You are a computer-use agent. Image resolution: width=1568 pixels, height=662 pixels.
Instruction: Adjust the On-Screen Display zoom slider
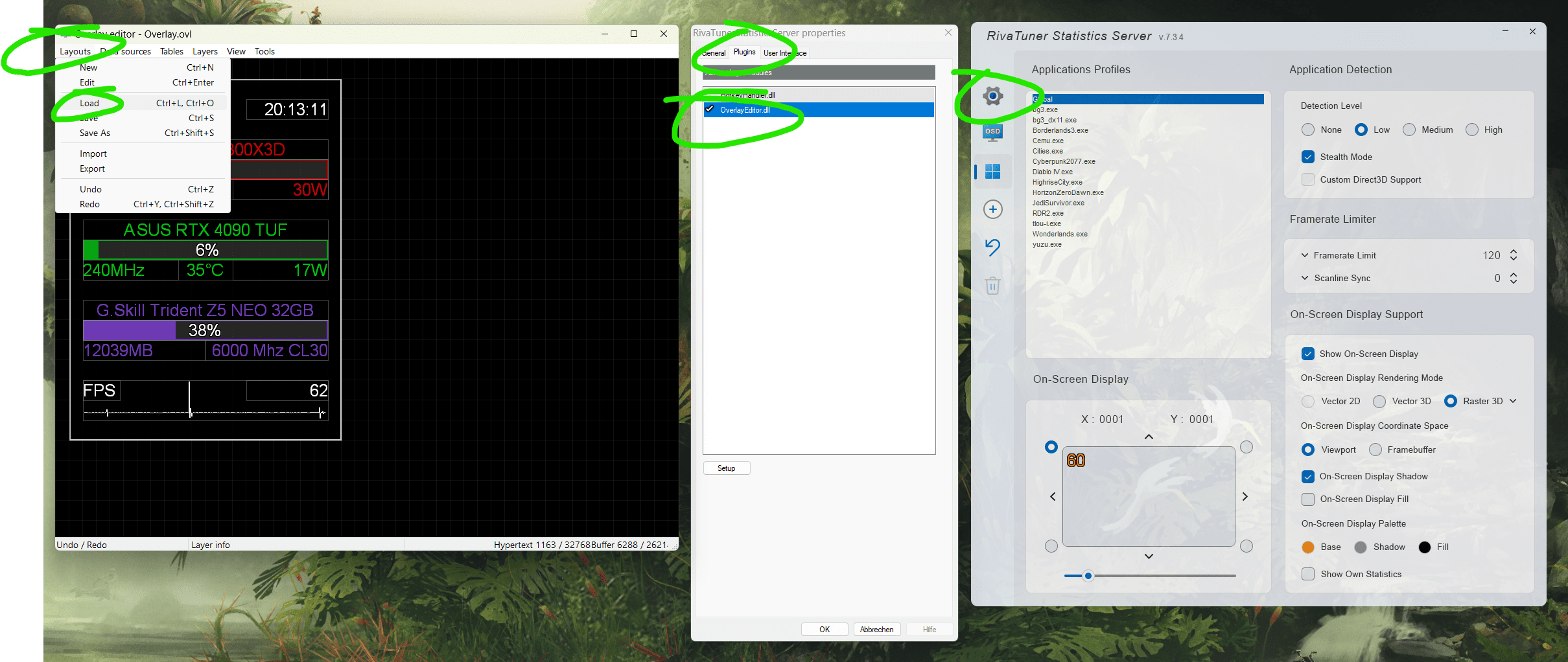tap(1088, 576)
